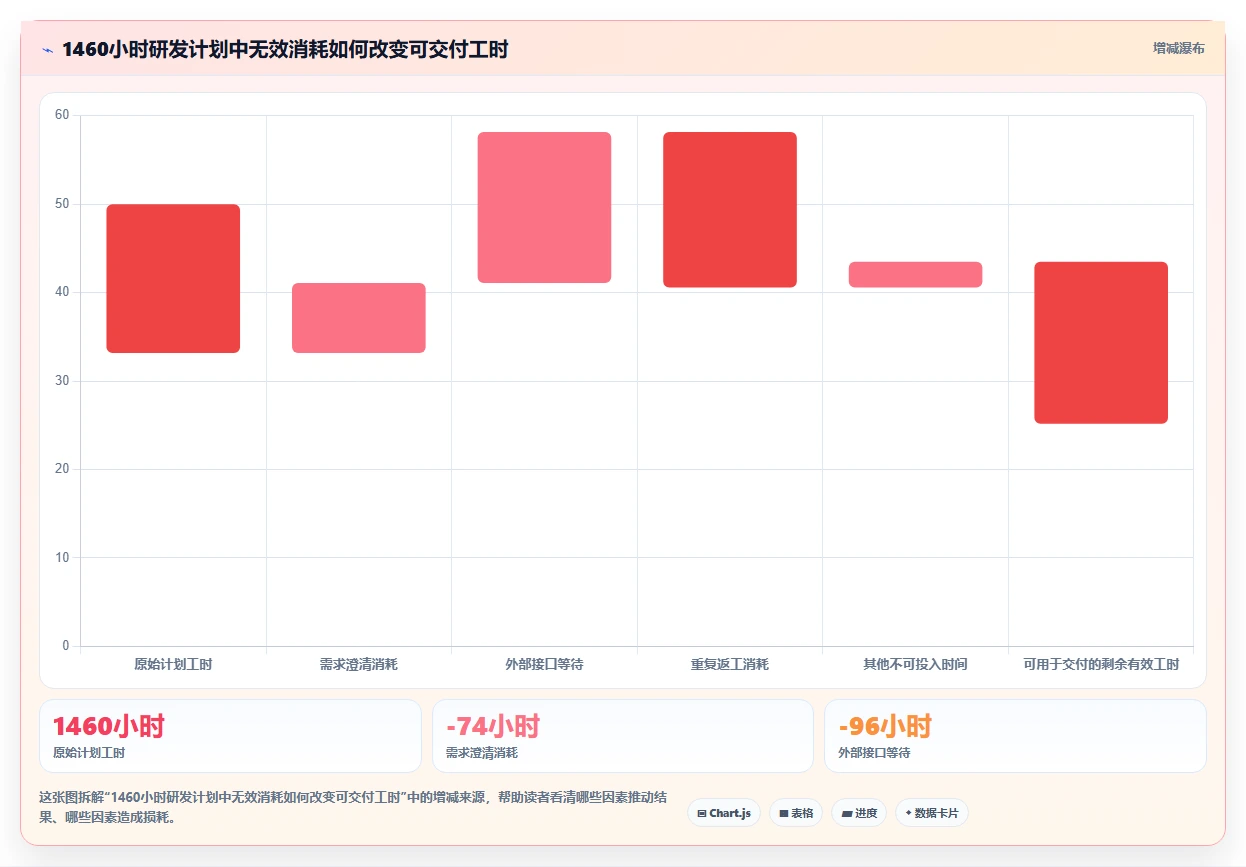Click the 表格 tag chip

pos(796,813)
